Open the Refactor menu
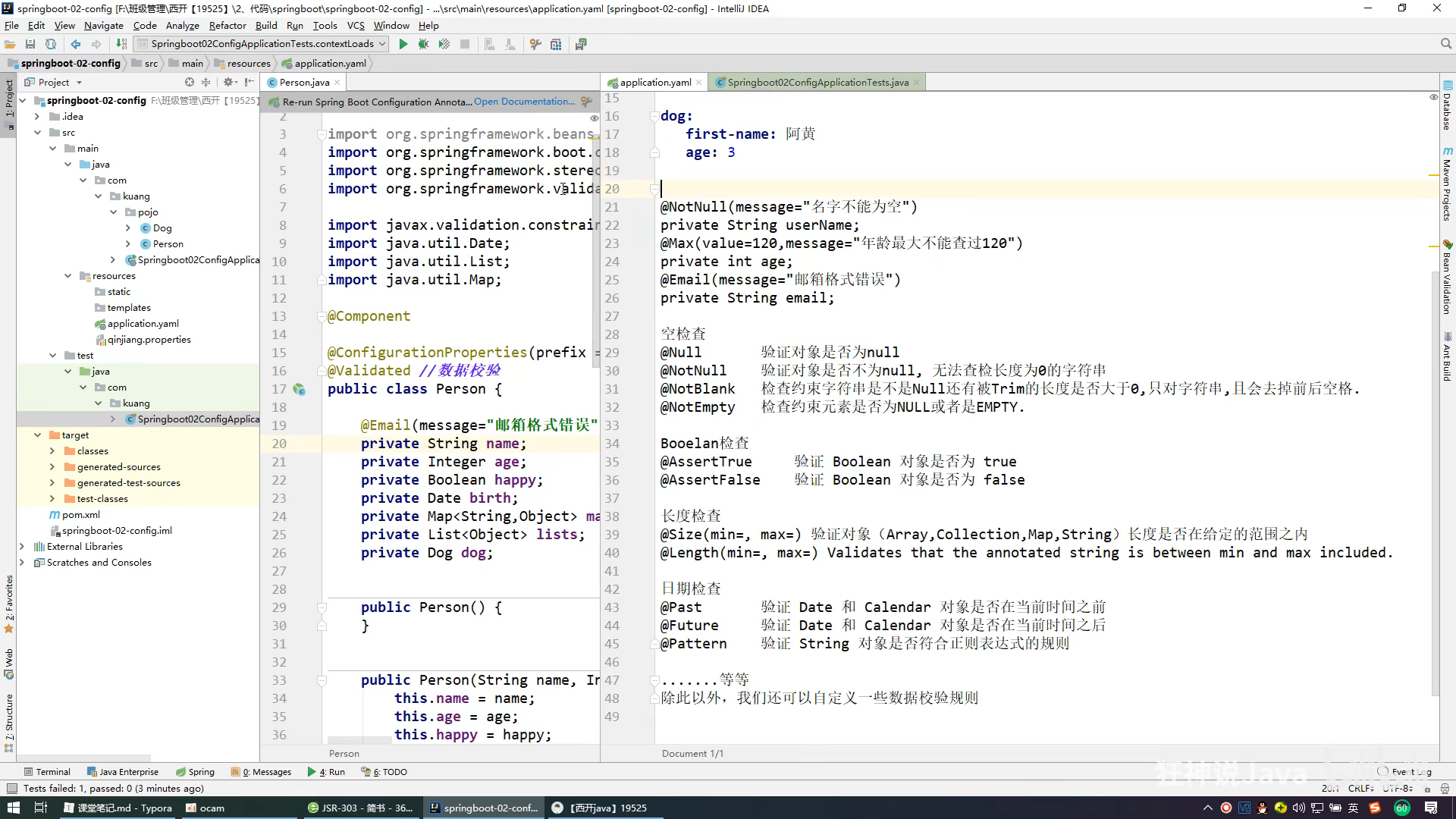This screenshot has width=1456, height=819. 227,25
